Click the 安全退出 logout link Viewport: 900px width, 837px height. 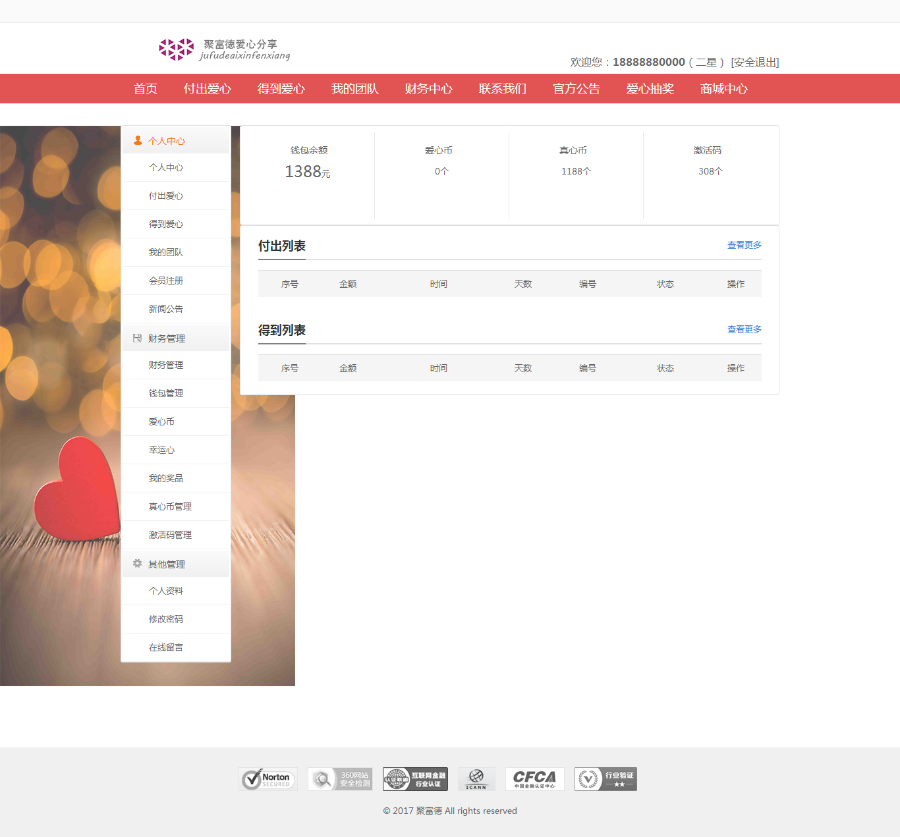point(755,62)
